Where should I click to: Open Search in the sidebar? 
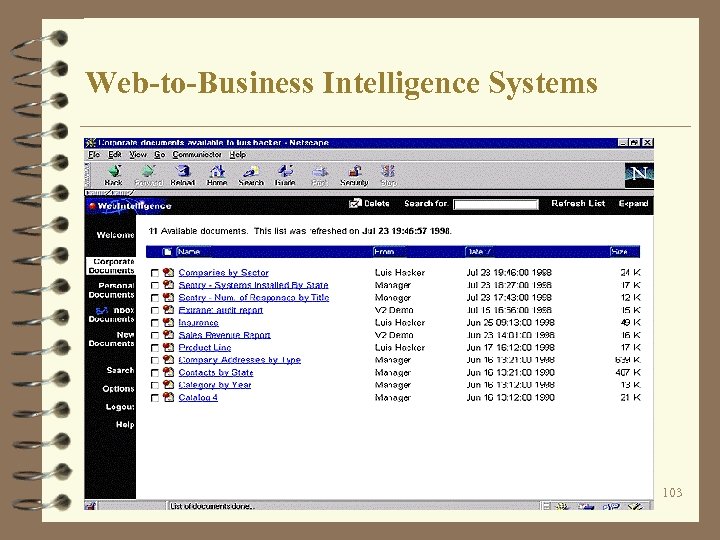point(120,370)
